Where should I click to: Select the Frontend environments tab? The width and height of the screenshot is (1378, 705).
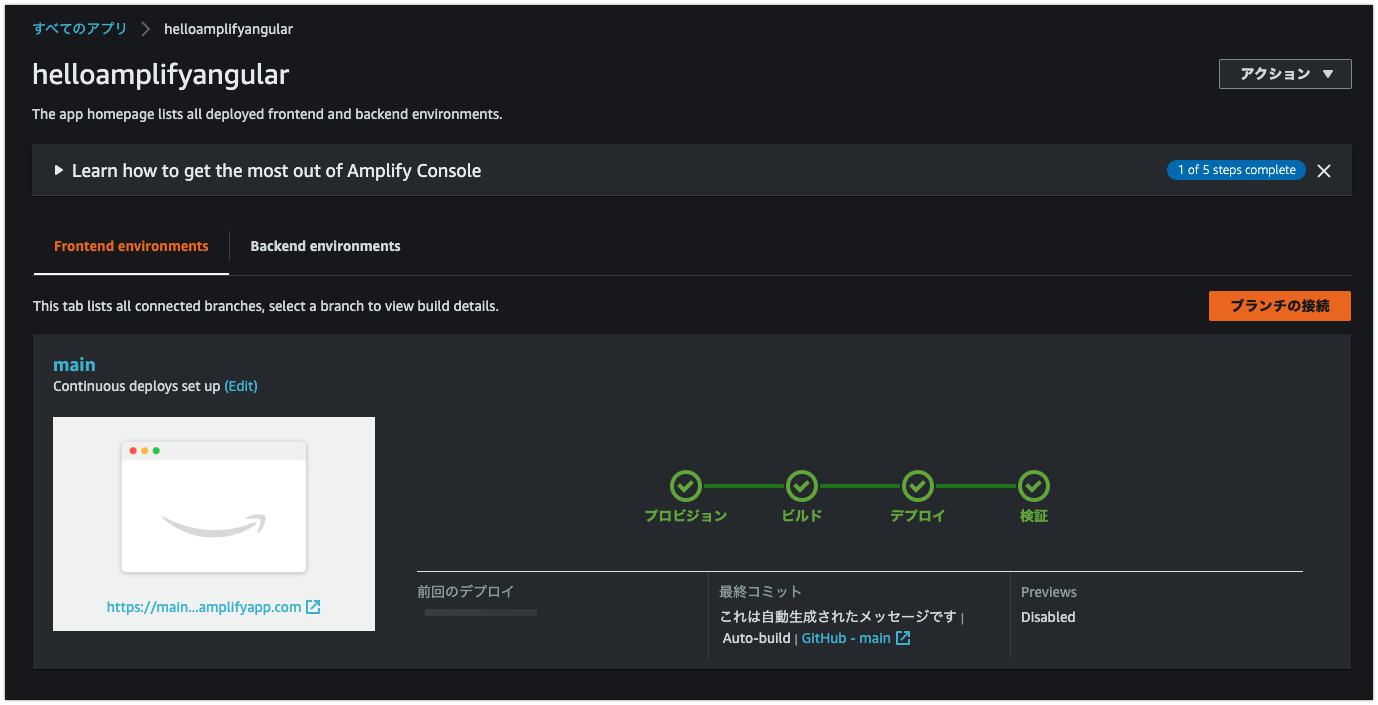tap(130, 245)
